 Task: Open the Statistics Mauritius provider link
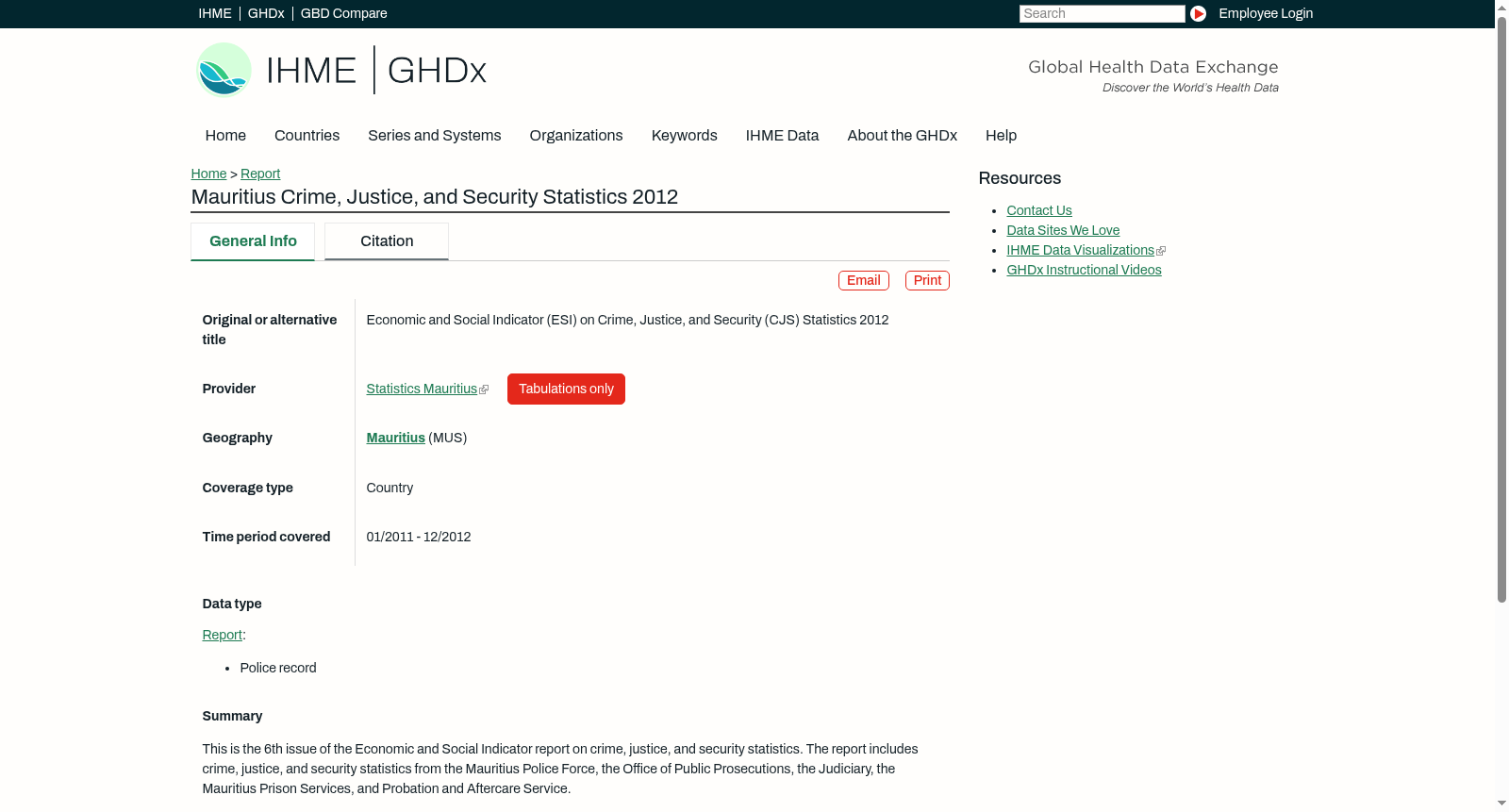click(422, 389)
